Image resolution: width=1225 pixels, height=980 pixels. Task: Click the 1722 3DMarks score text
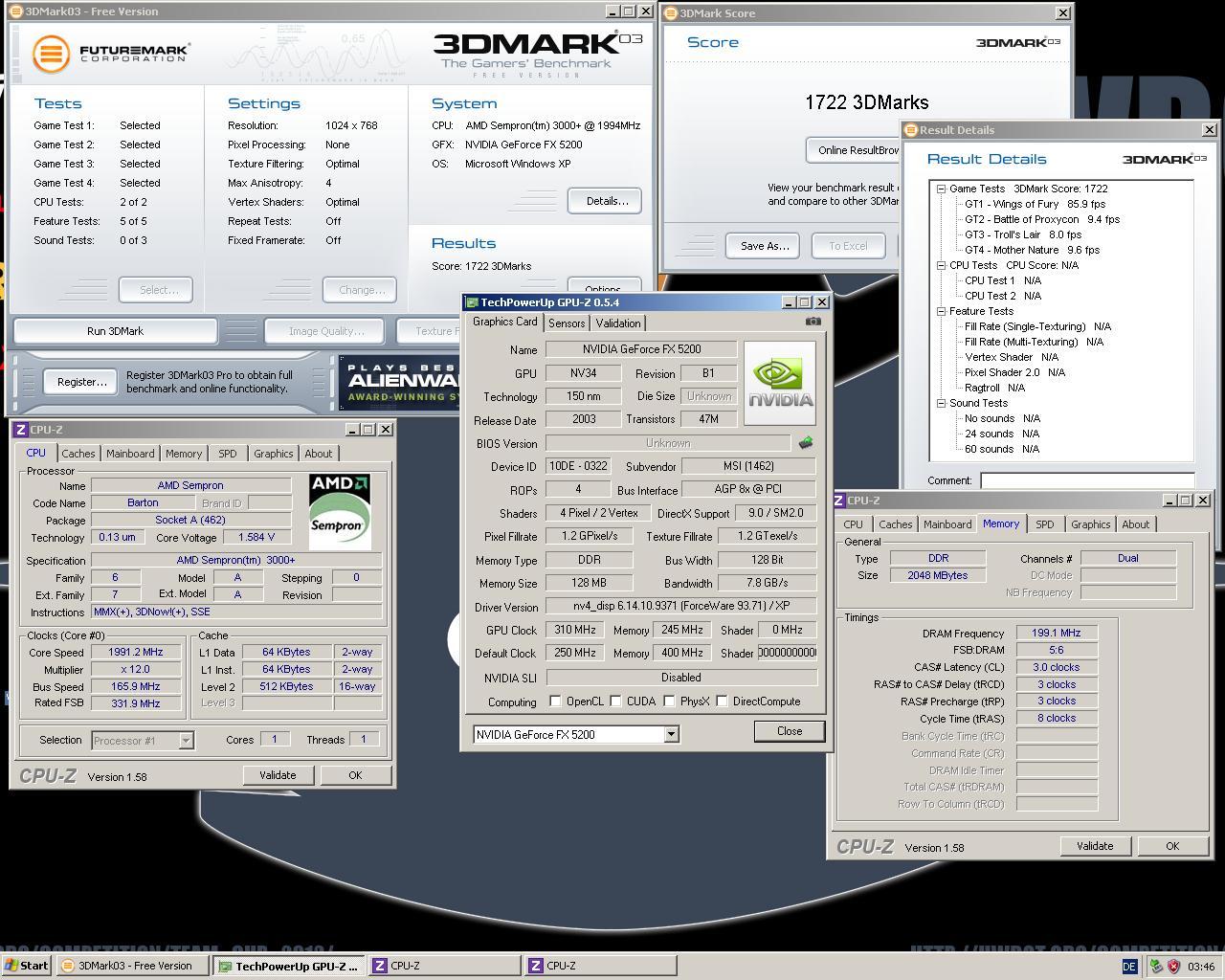(867, 102)
